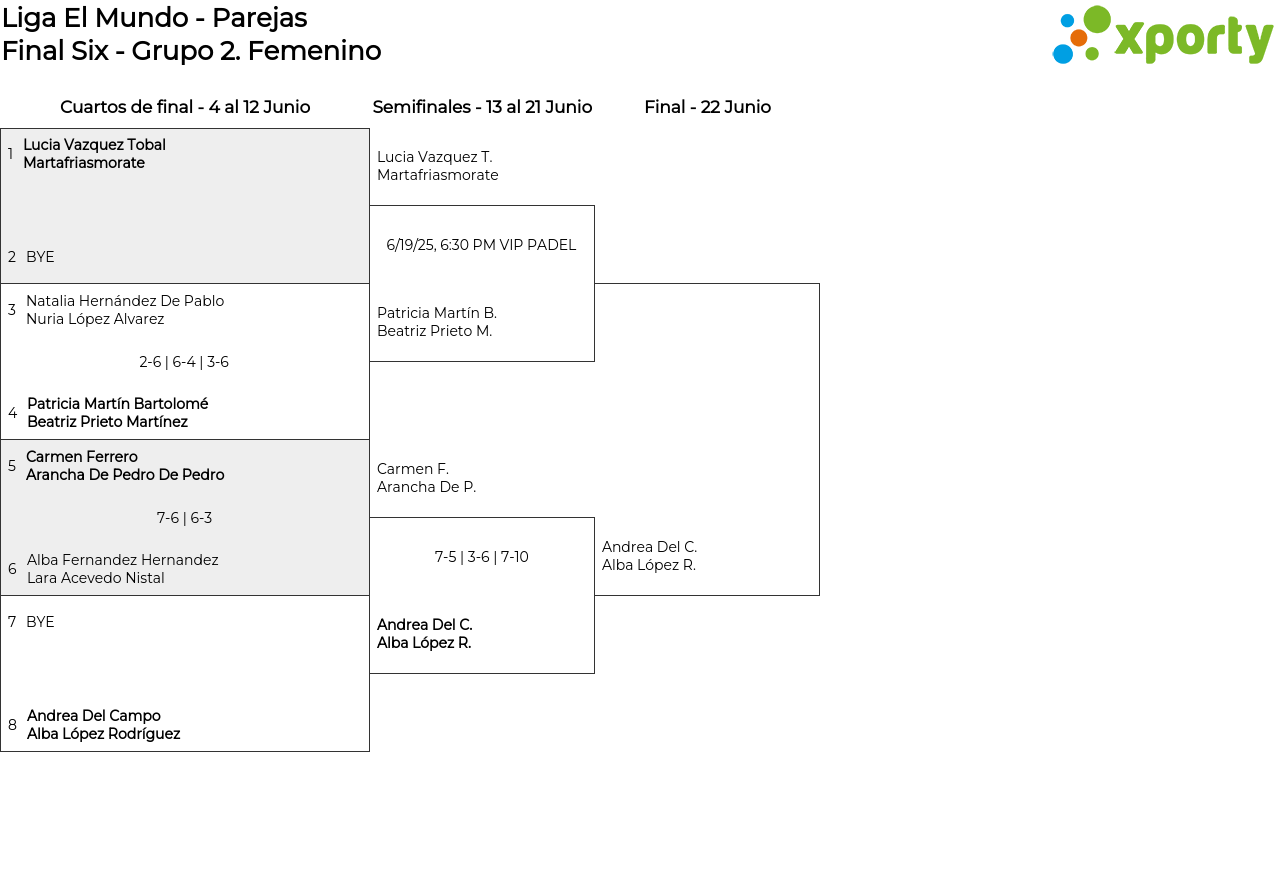Select Patricia Martín Bartolomé team entry
Image resolution: width=1280 pixels, height=883 pixels.
(x=117, y=413)
